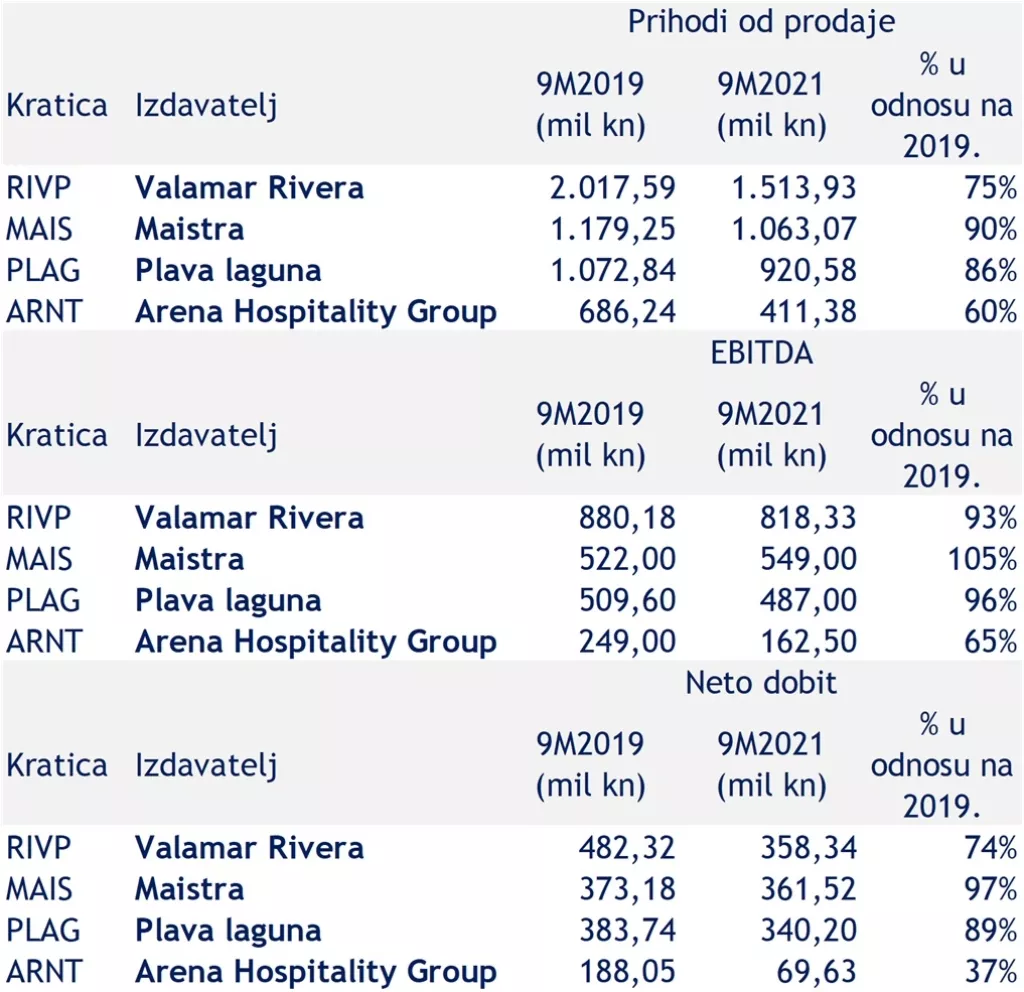This screenshot has width=1024, height=992.
Task: Click Arena Hospitality Group's net profit 69,63
Action: pos(815,971)
